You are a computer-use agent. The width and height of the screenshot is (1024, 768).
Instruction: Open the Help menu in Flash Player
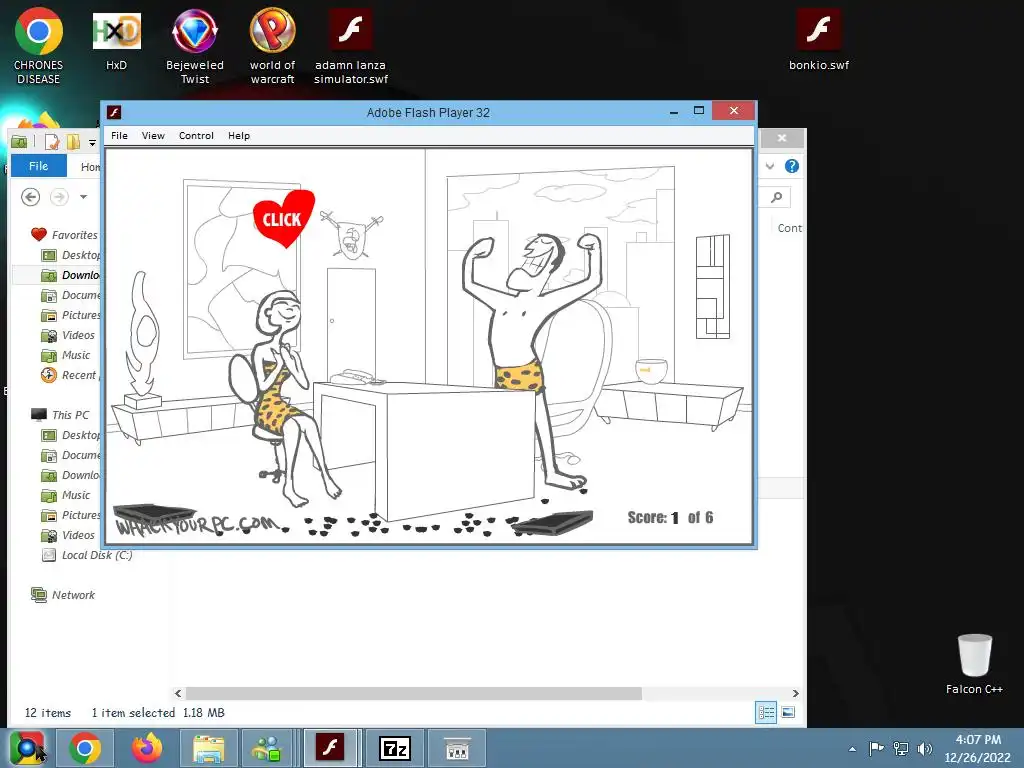pos(238,135)
